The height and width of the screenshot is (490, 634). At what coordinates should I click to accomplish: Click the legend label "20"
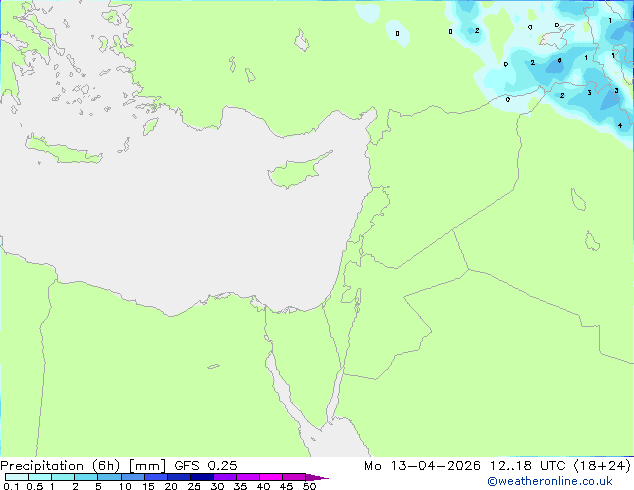tap(171, 486)
